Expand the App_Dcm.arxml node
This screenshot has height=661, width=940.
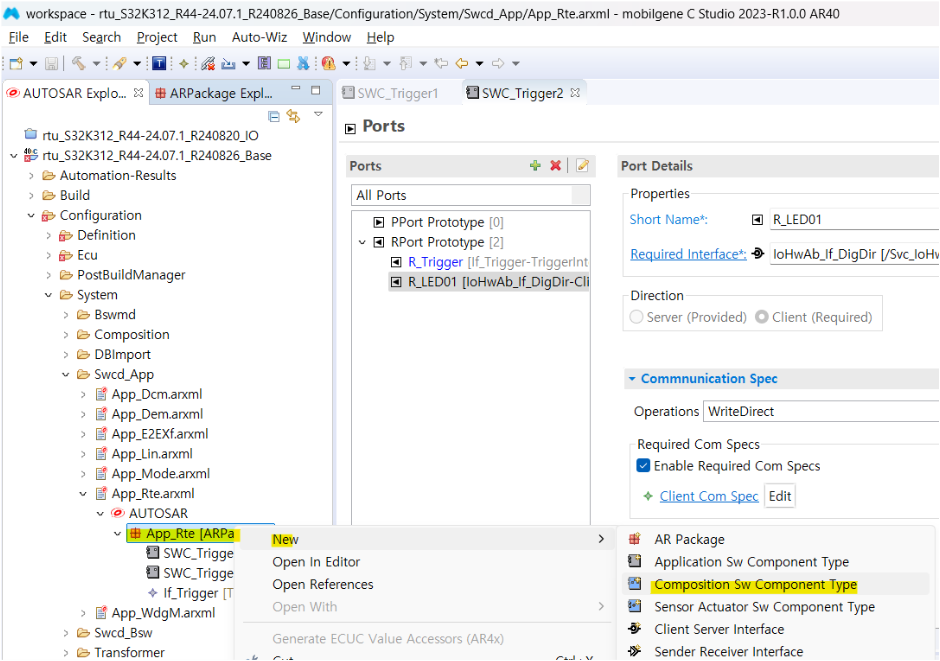coord(83,394)
